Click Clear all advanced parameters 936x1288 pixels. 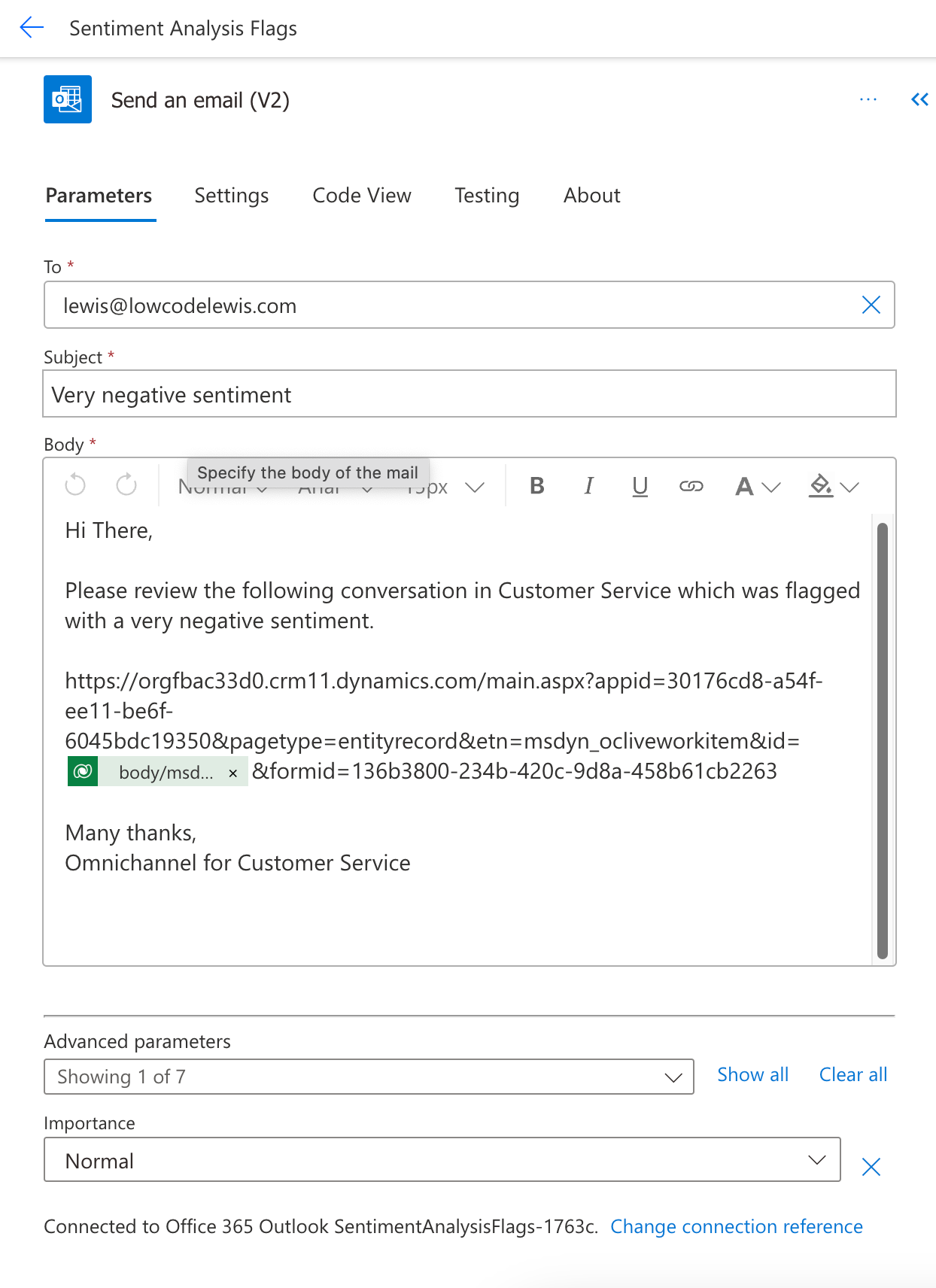tap(853, 1074)
